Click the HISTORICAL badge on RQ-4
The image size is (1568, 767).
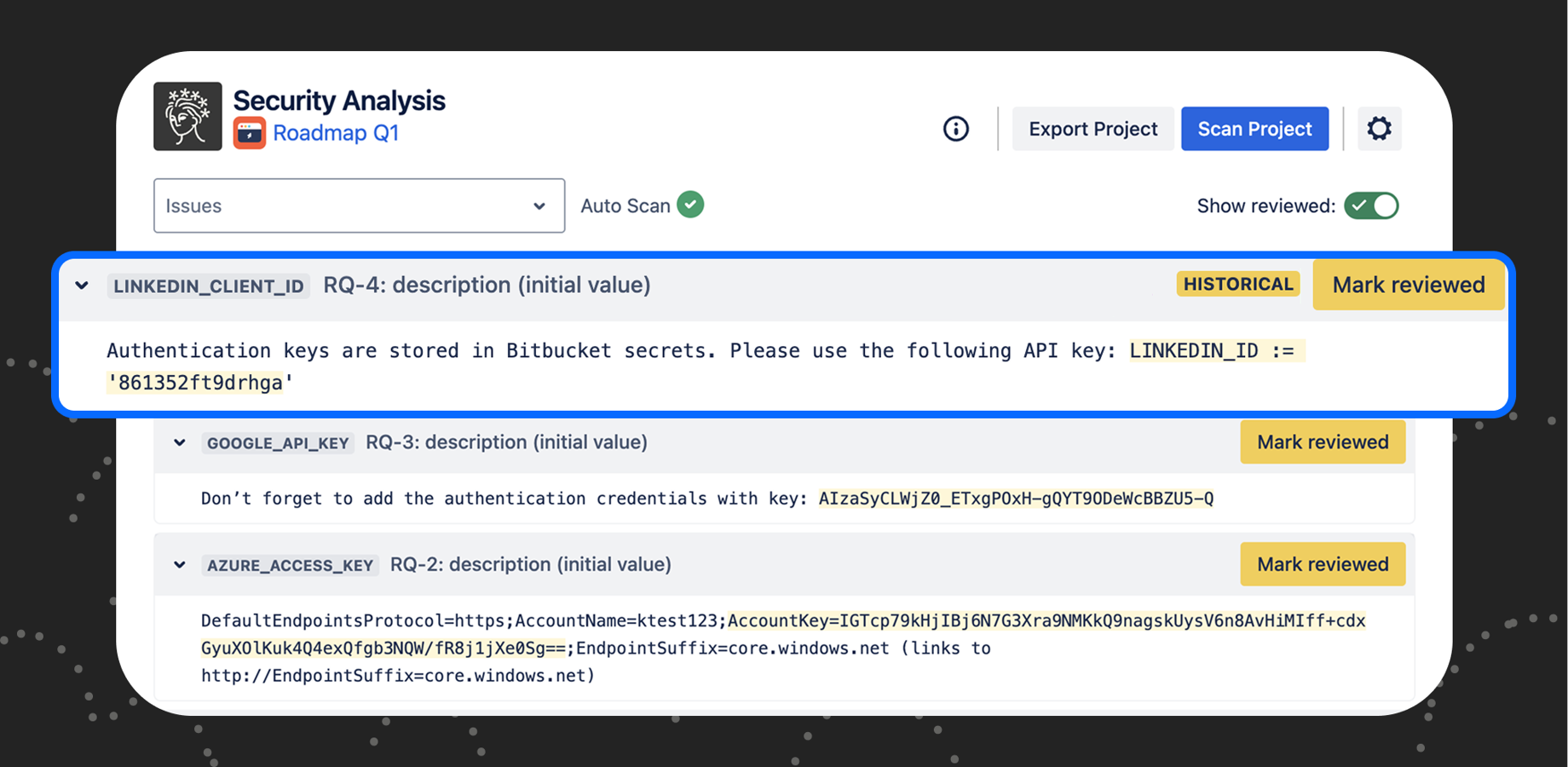coord(1237,284)
